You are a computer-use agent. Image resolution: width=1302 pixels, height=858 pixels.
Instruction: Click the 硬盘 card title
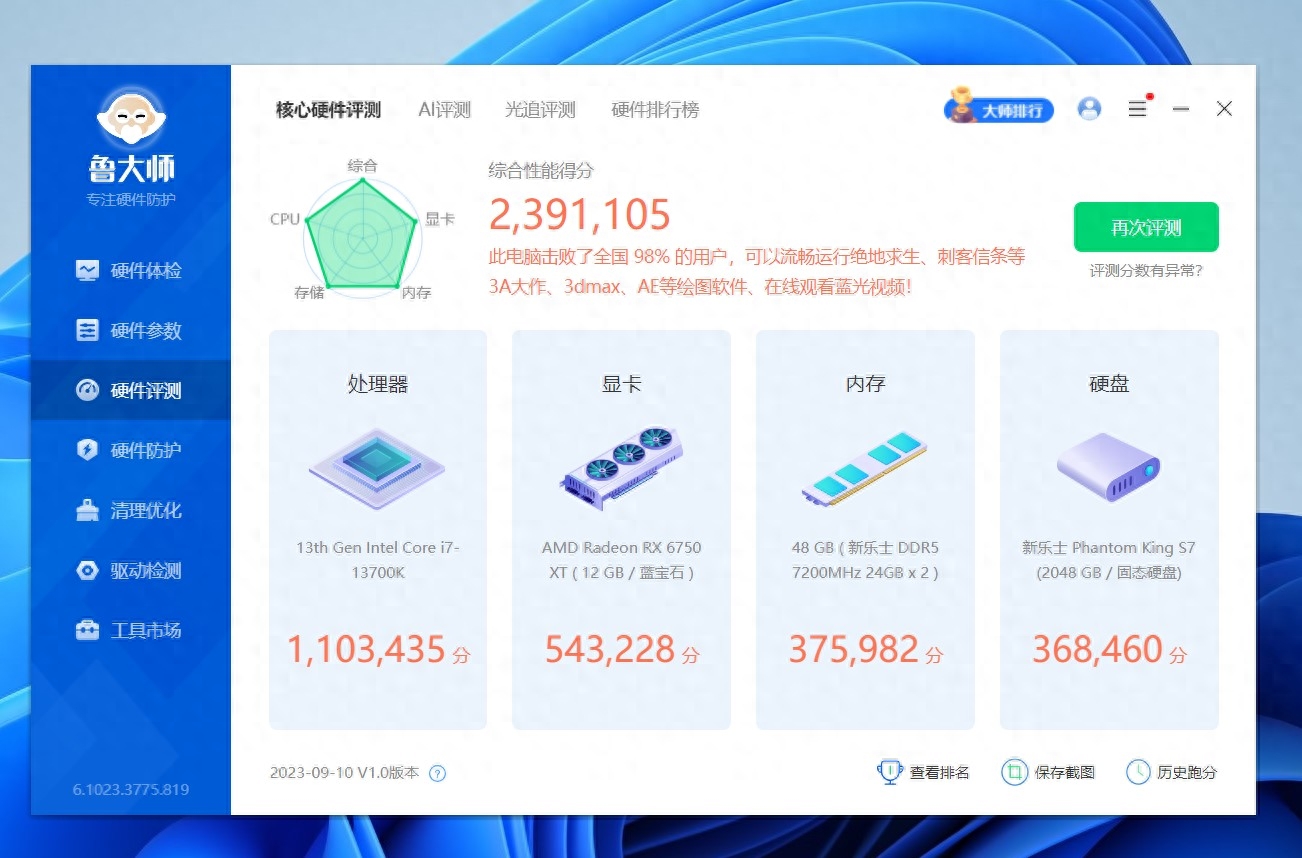(1109, 383)
